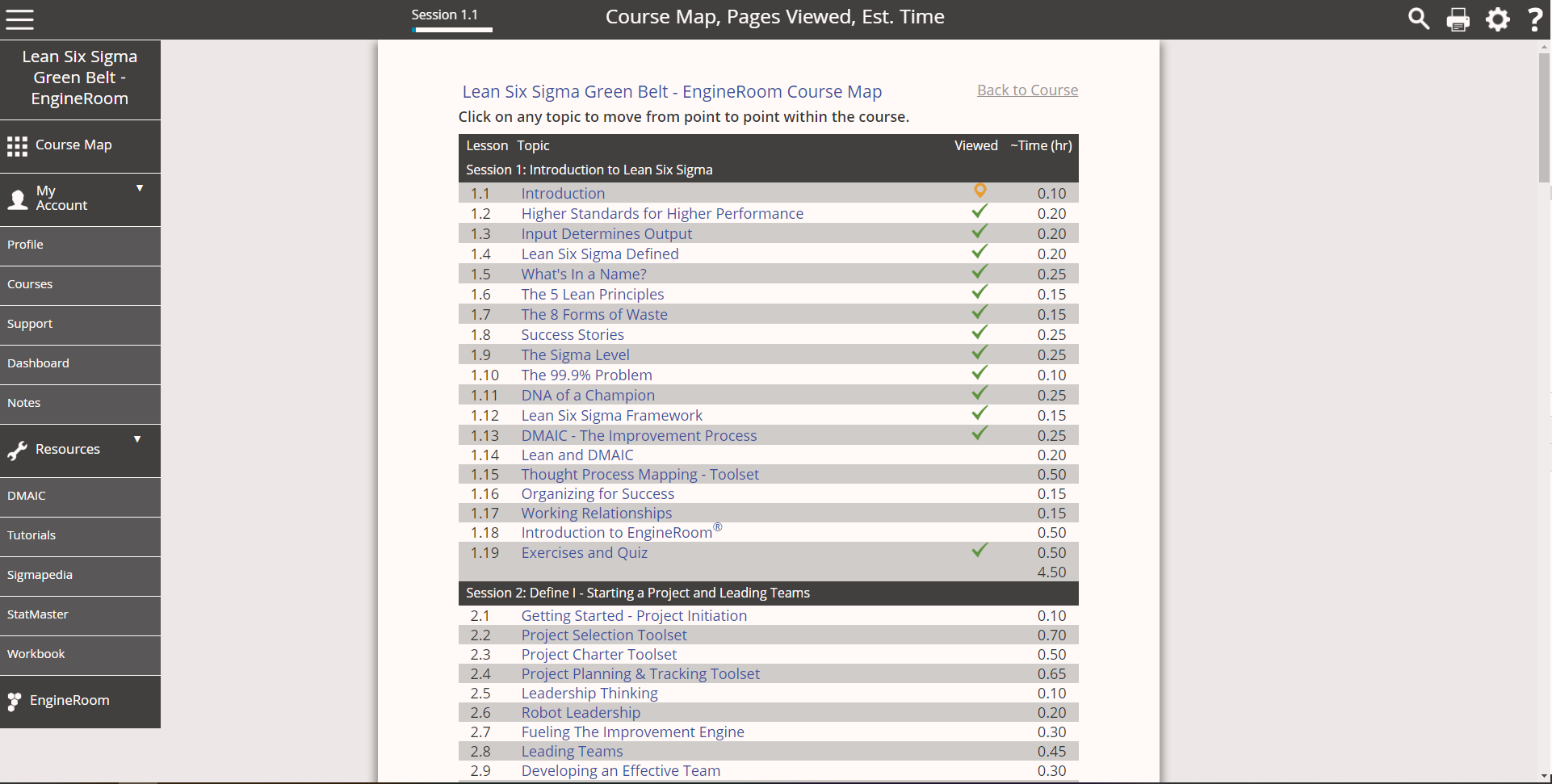This screenshot has width=1552, height=784.
Task: Click the green checkmark beside Higher Standards row
Action: point(979,212)
